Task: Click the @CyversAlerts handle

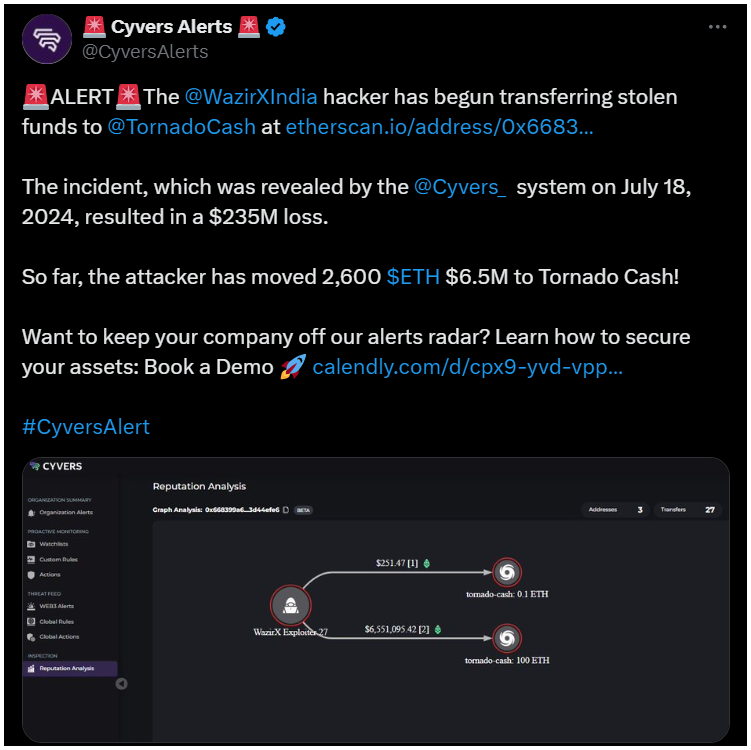Action: pyautogui.click(x=145, y=52)
